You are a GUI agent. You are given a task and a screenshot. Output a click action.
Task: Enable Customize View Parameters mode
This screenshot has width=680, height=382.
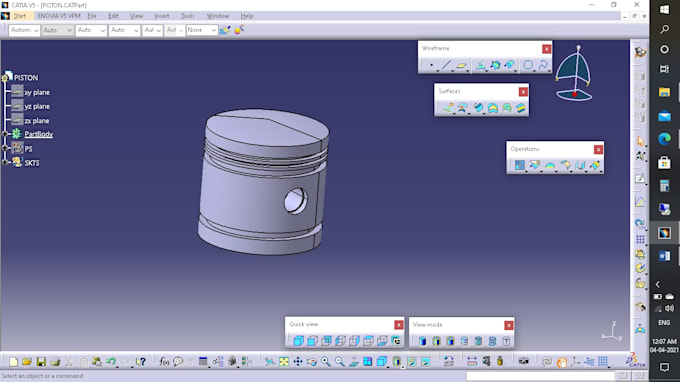pos(506,341)
